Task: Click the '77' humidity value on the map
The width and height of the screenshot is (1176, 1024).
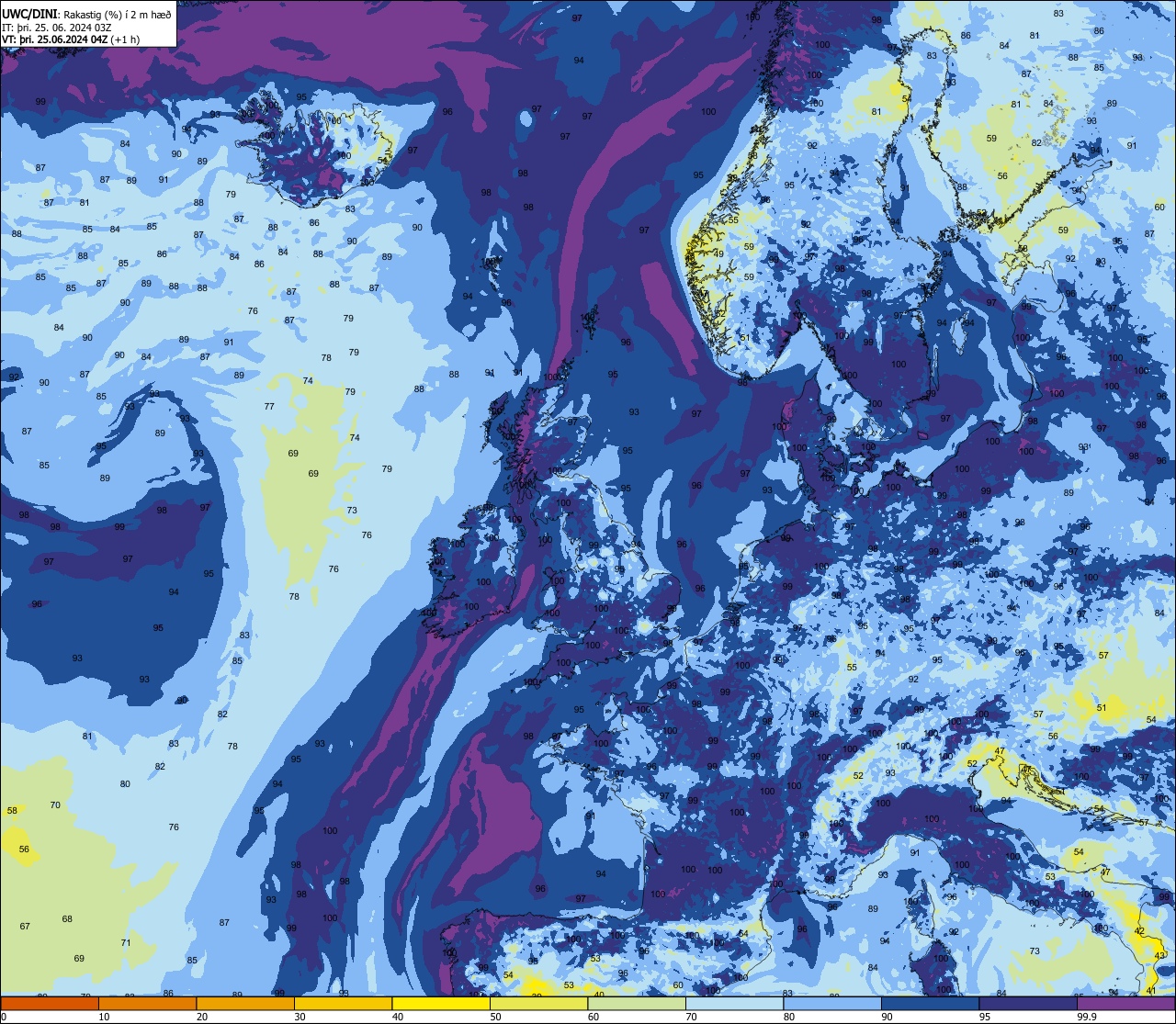Action: click(269, 407)
